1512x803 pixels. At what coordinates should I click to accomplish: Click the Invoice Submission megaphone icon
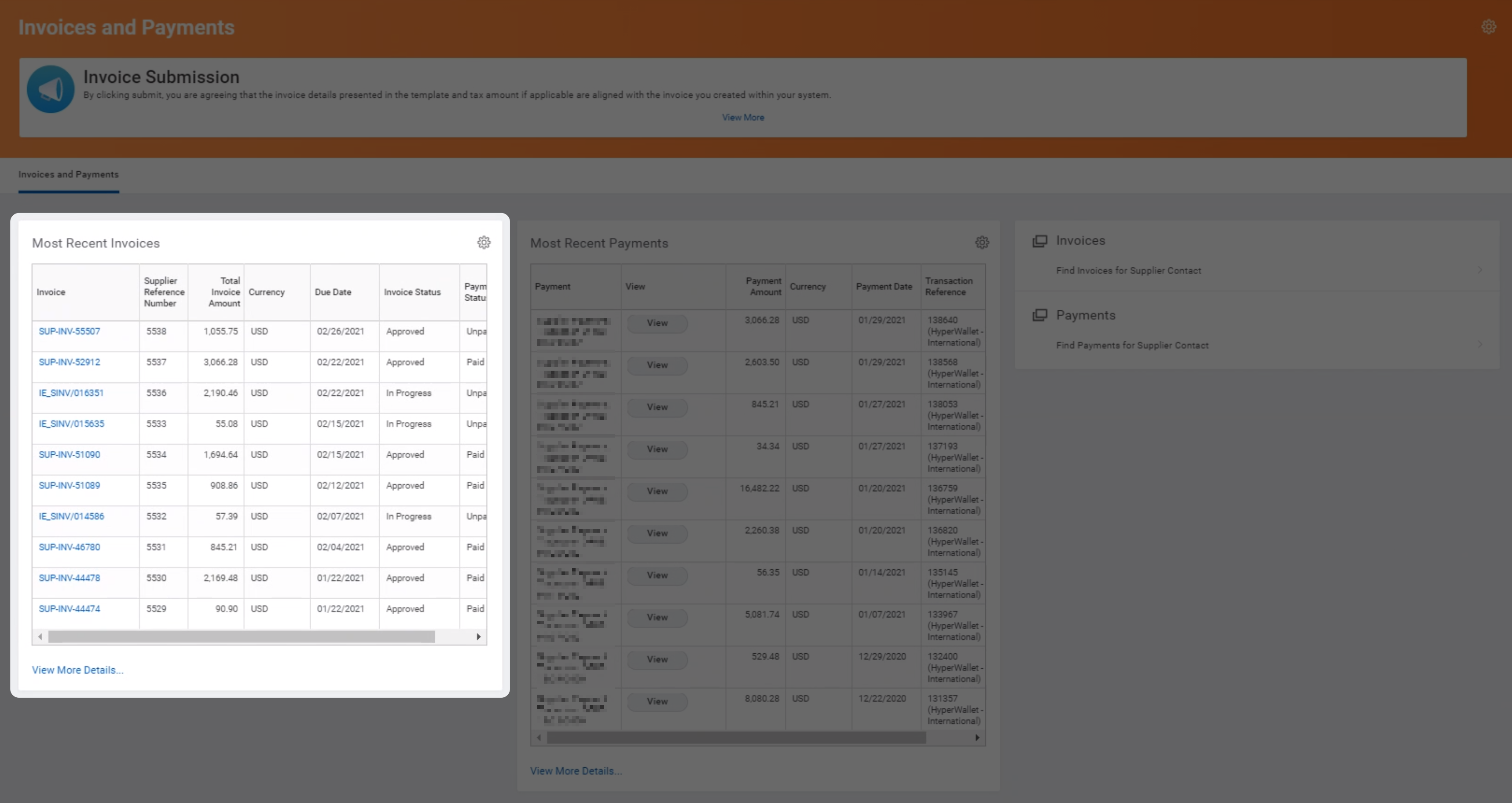pyautogui.click(x=51, y=89)
